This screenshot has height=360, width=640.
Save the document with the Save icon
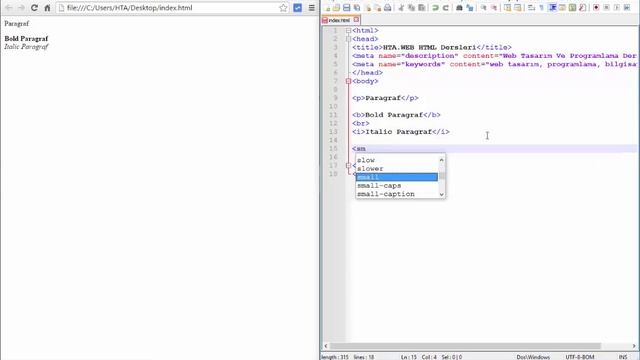tap(347, 8)
